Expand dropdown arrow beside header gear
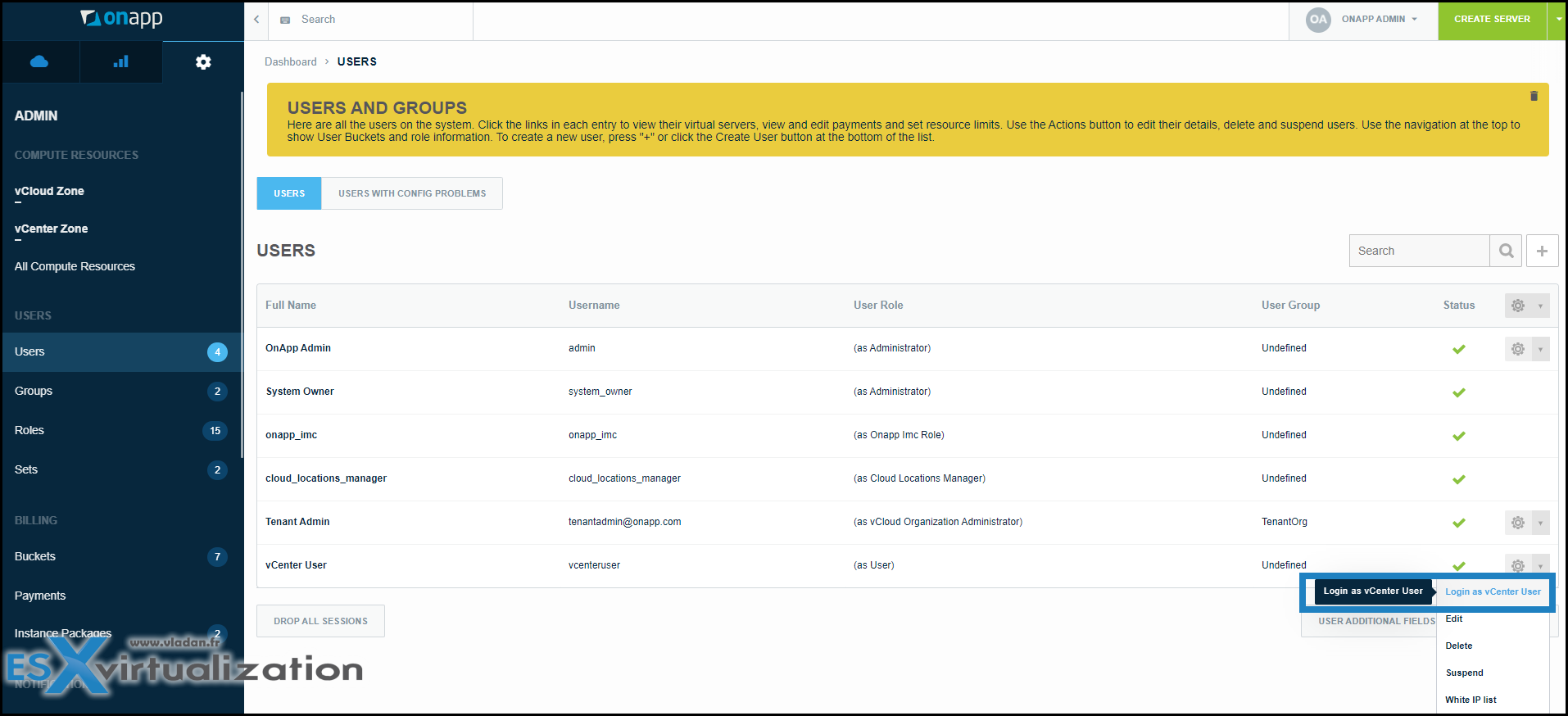Image resolution: width=1568 pixels, height=716 pixels. 1540,306
